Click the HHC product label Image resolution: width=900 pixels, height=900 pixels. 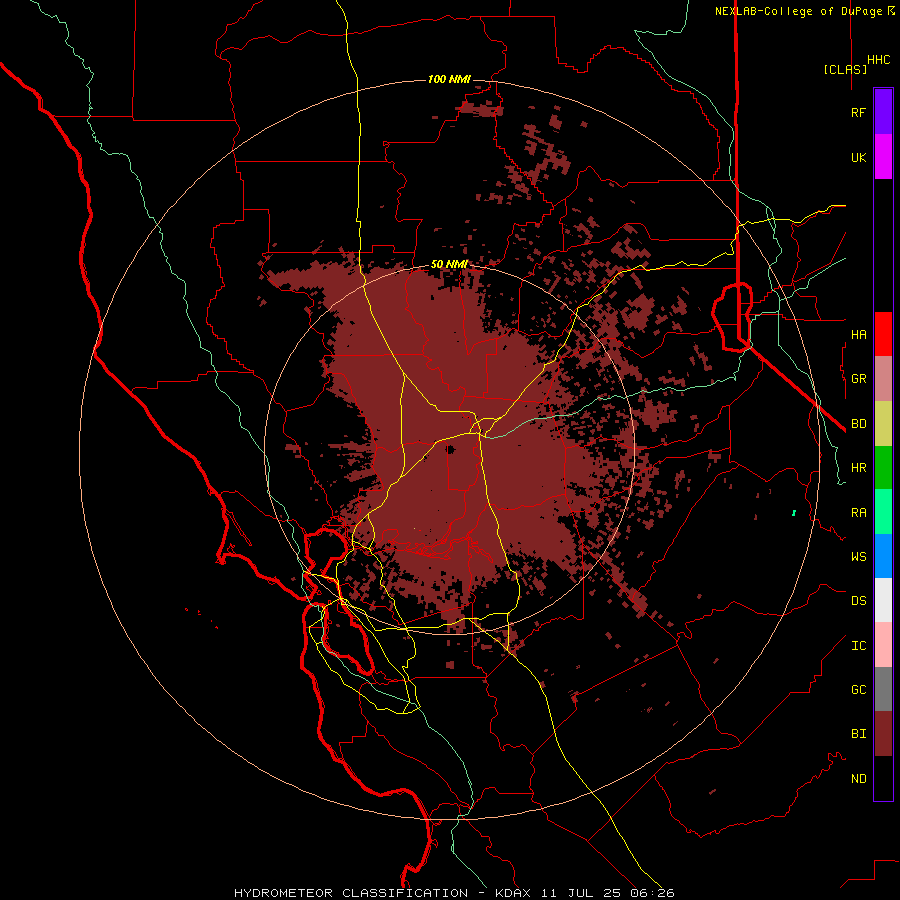click(879, 60)
